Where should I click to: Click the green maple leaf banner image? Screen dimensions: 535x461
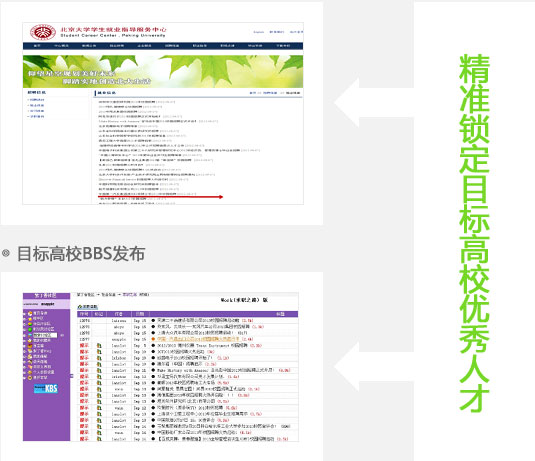(163, 71)
